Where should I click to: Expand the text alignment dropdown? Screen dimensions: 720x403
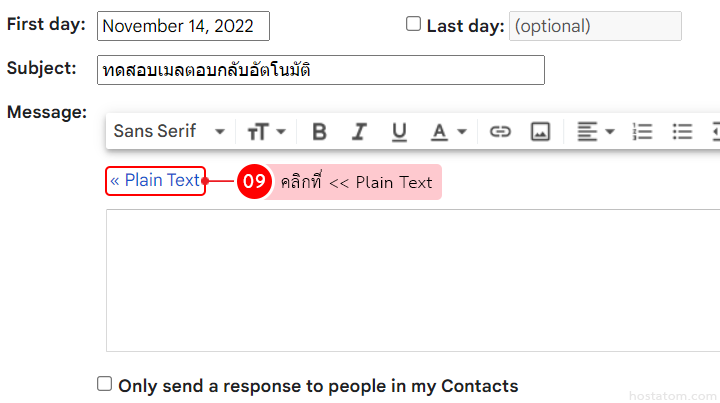tap(596, 131)
